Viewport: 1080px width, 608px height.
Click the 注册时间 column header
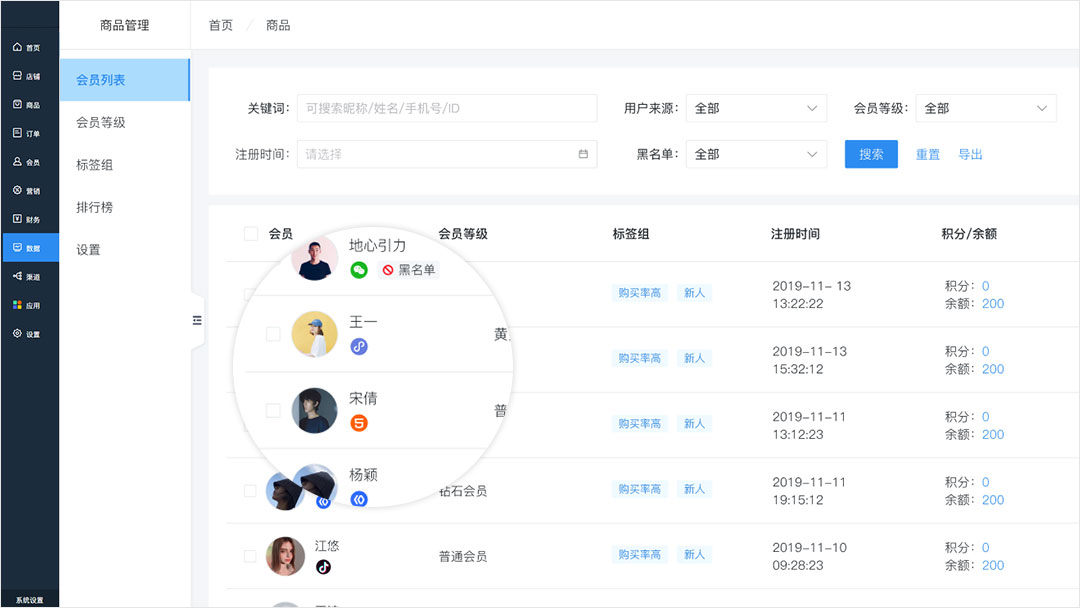(796, 234)
